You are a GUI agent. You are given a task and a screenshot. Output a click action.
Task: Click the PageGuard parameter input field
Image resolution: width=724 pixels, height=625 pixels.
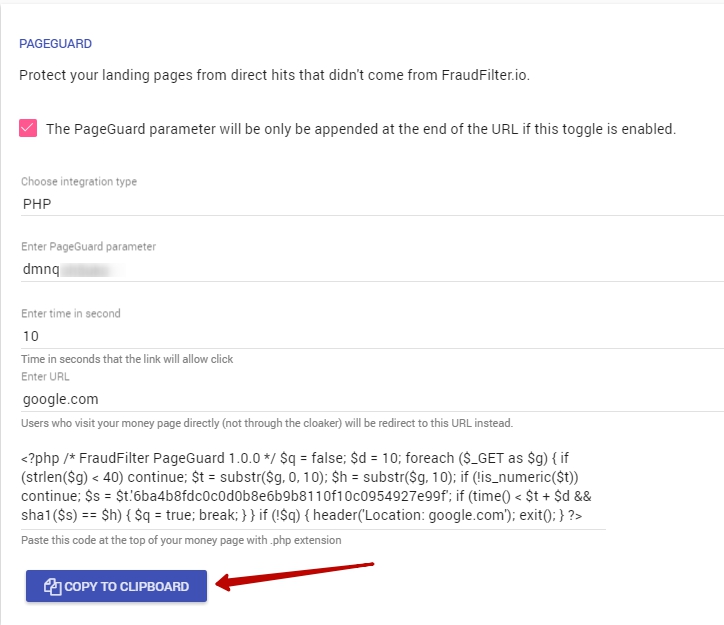pyautogui.click(x=370, y=268)
